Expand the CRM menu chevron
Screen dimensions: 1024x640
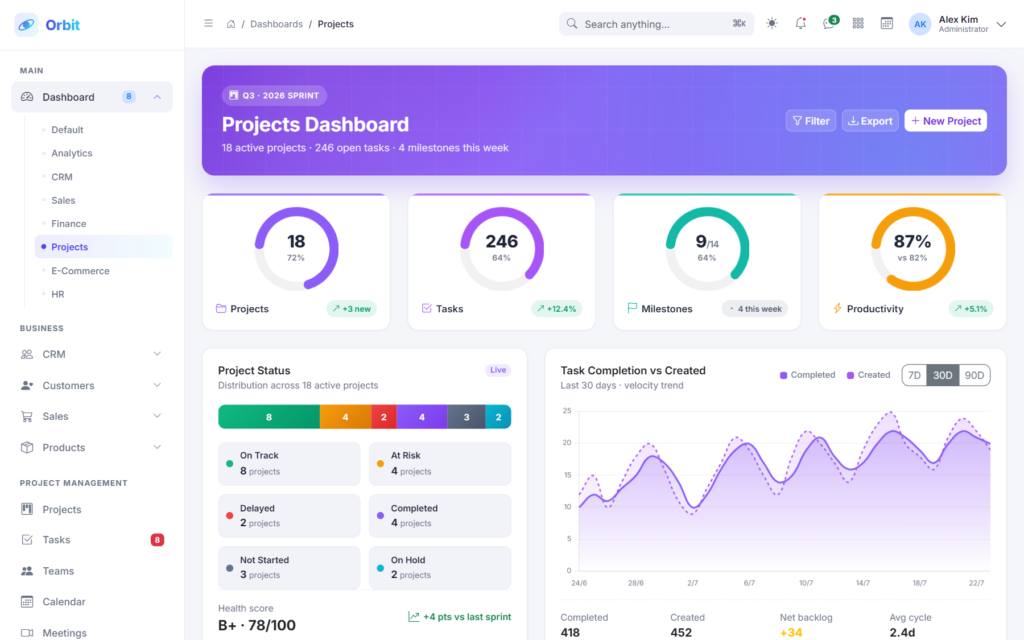[x=157, y=354]
